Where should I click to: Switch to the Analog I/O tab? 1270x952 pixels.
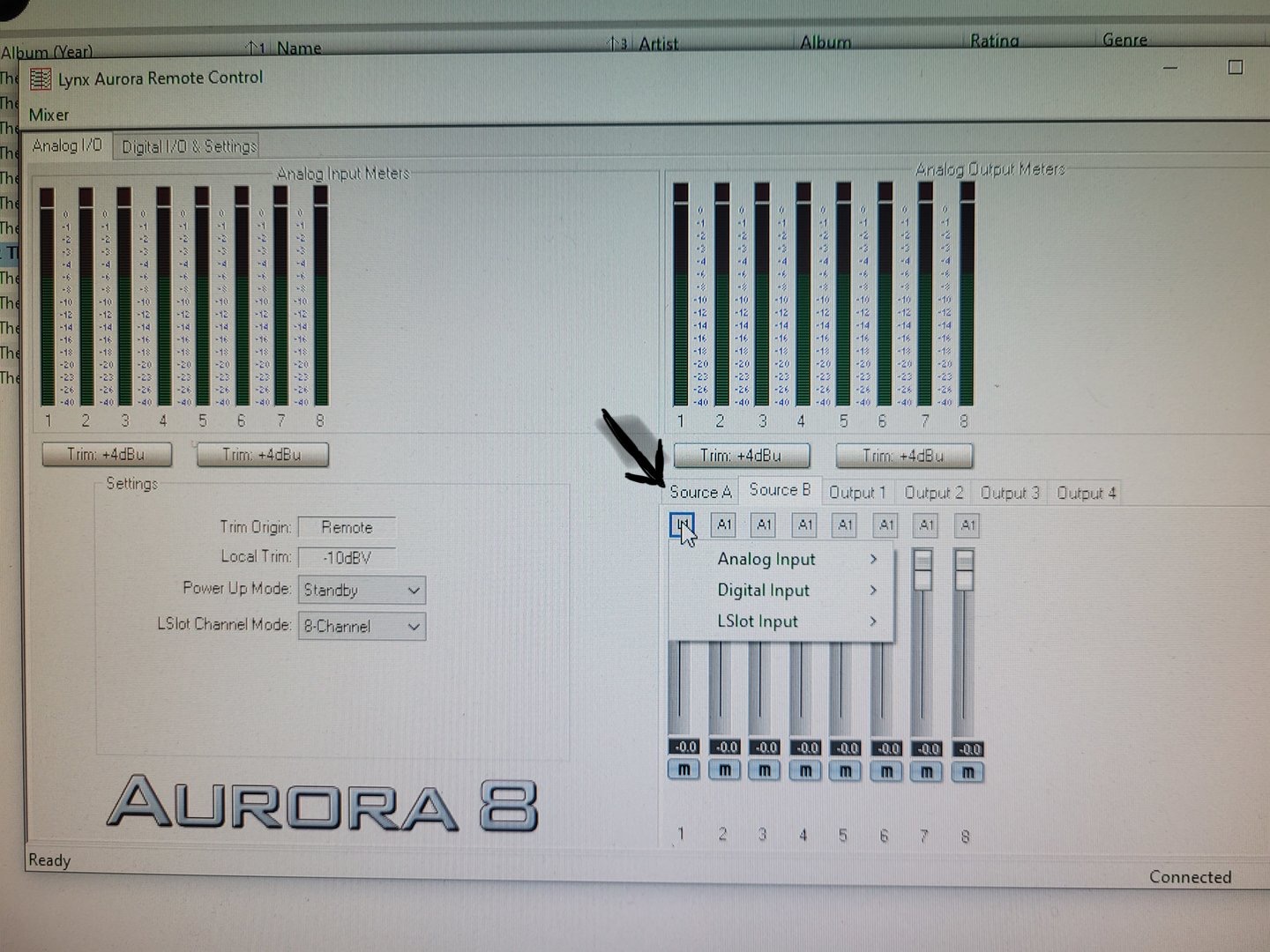pos(67,145)
